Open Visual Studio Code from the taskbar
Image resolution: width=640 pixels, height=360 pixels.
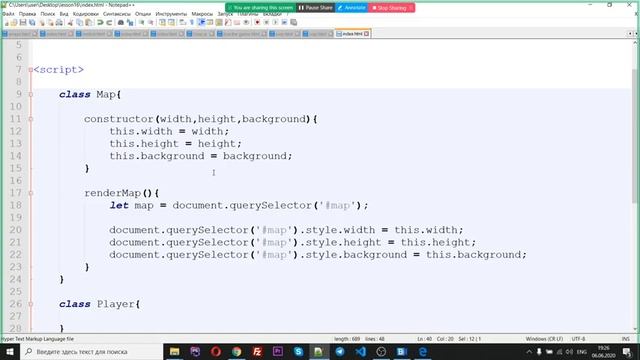point(360,351)
